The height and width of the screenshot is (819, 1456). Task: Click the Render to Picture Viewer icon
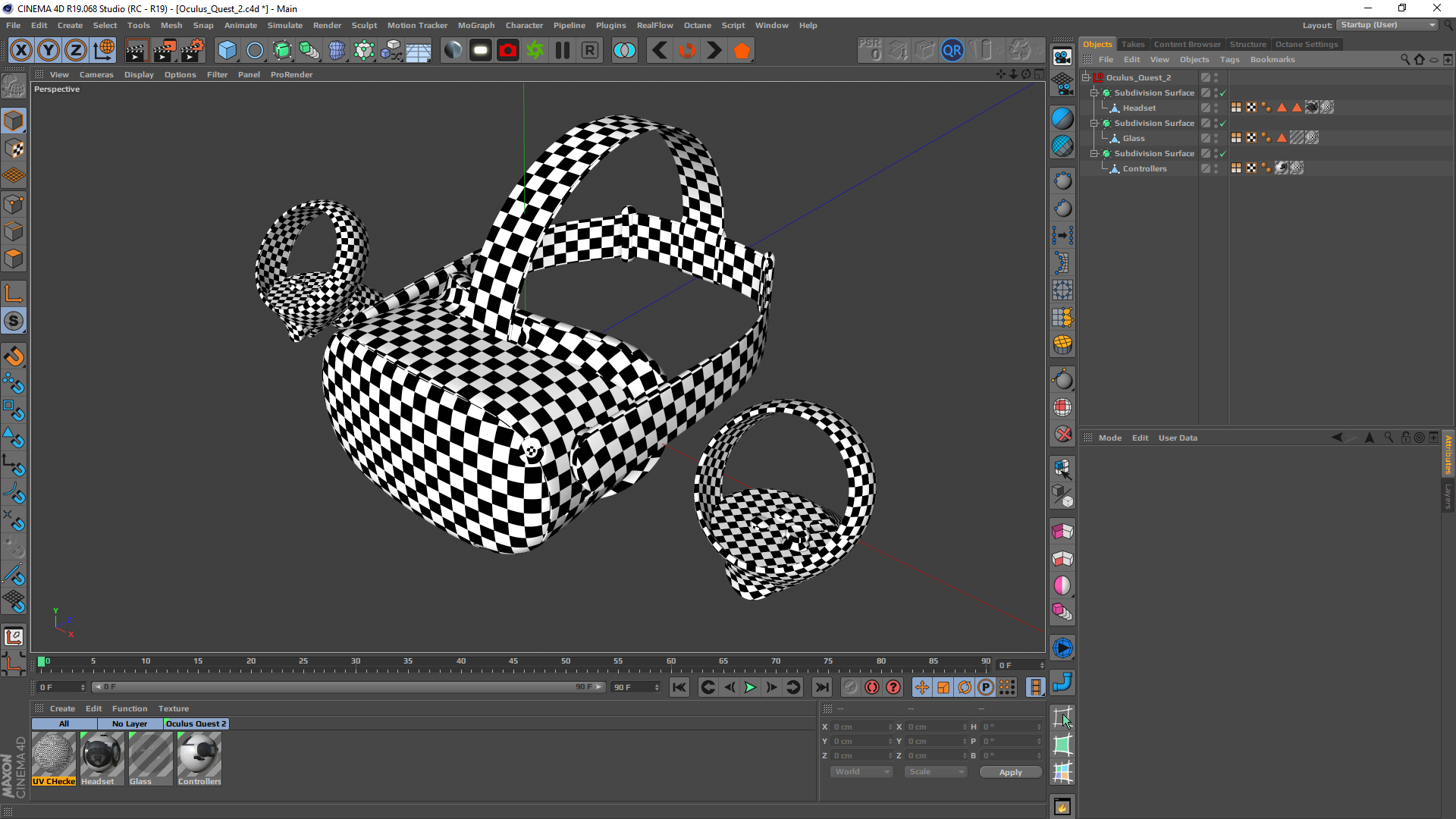point(164,51)
